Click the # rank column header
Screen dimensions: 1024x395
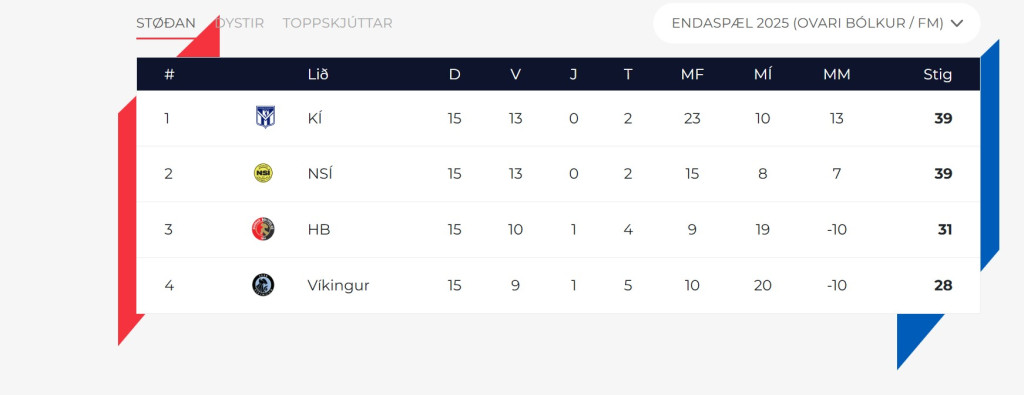pyautogui.click(x=169, y=74)
